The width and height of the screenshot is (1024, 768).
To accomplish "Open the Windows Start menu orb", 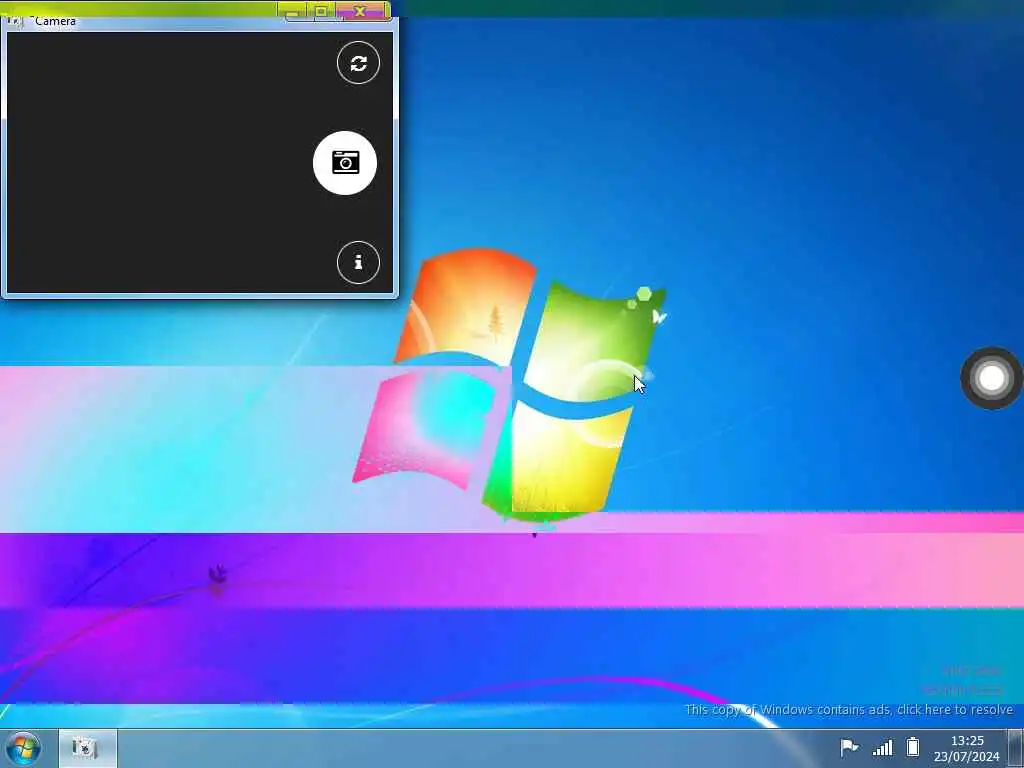I will coord(24,749).
